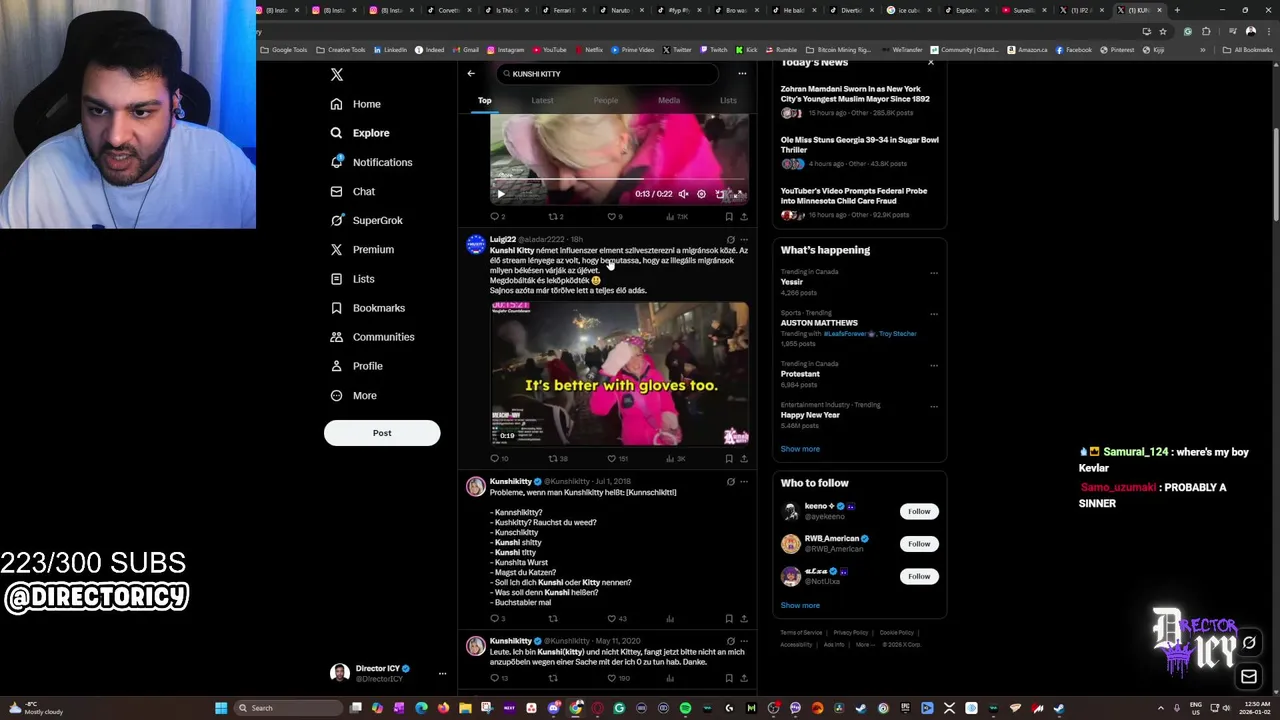
Task: Share the first video post
Action: point(743,217)
